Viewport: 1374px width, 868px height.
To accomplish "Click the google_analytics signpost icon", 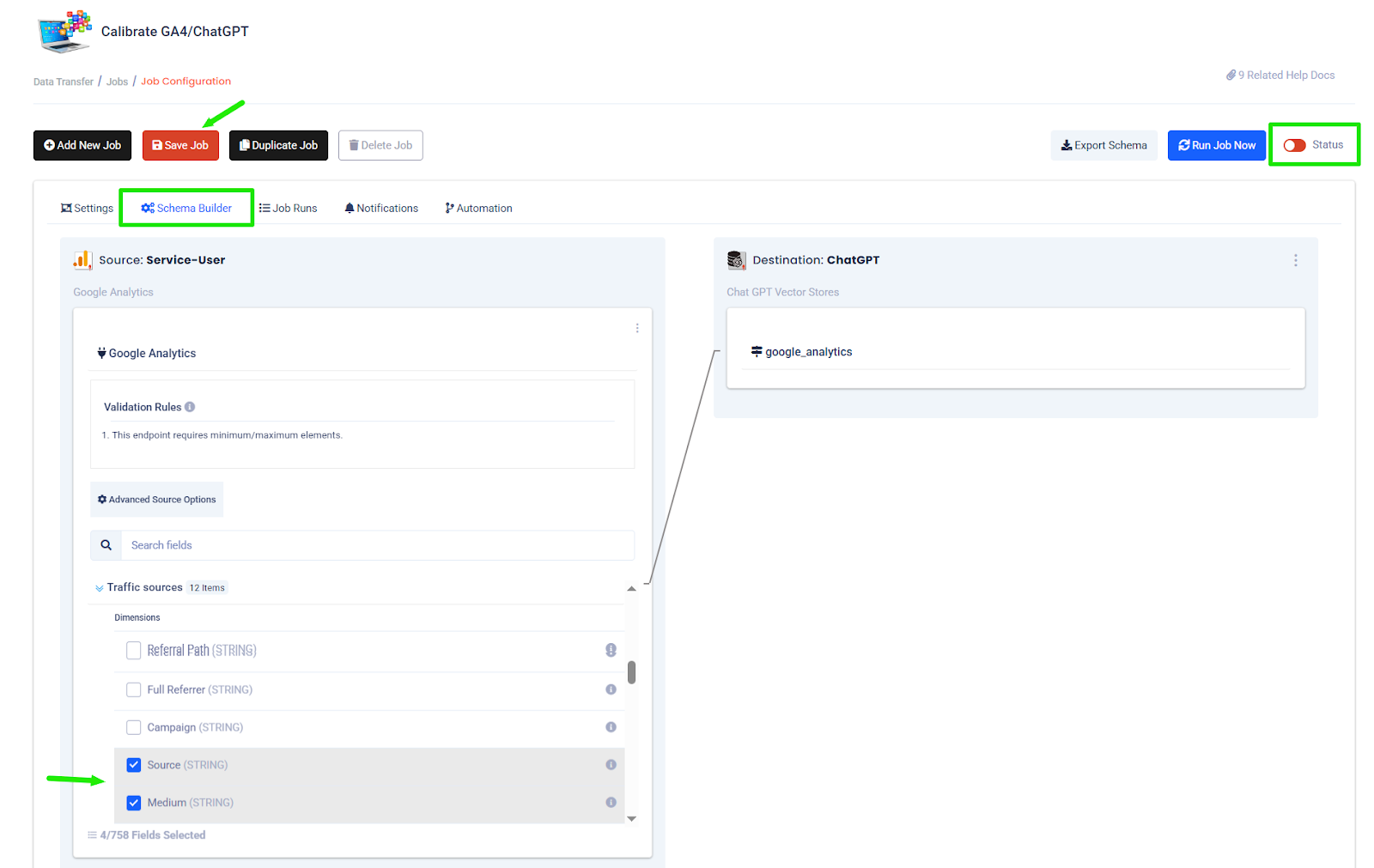I will coord(757,351).
